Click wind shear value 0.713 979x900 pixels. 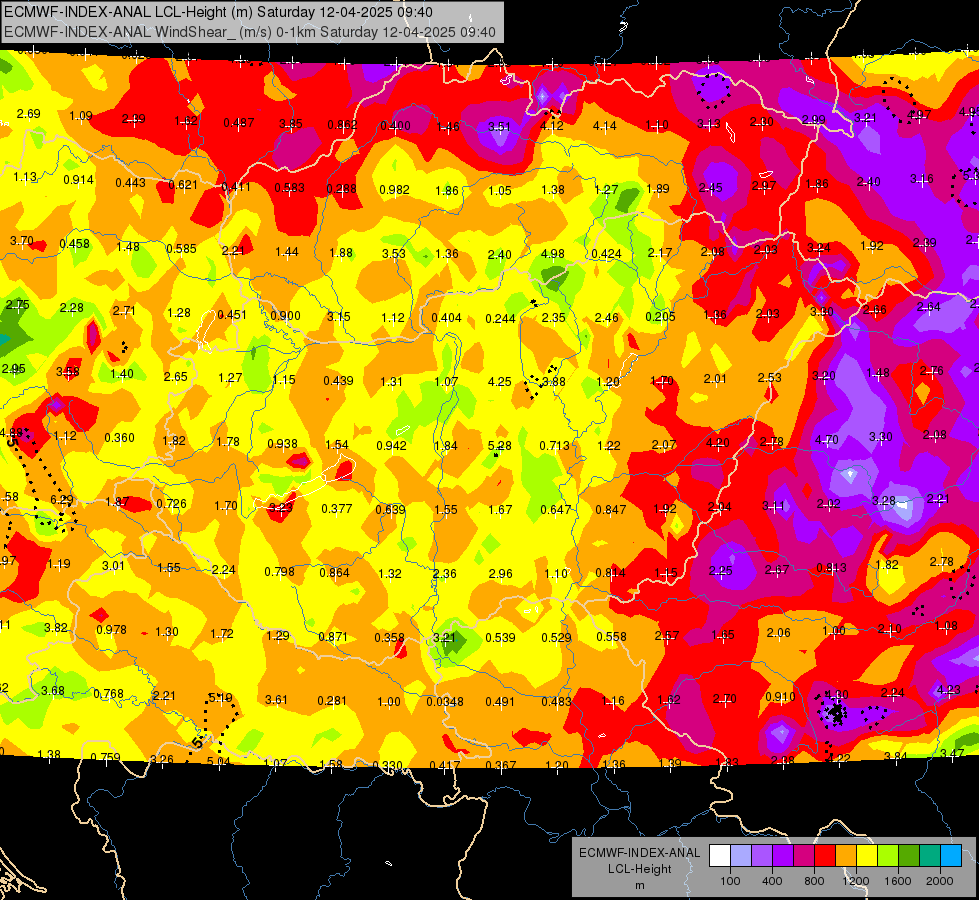(554, 446)
